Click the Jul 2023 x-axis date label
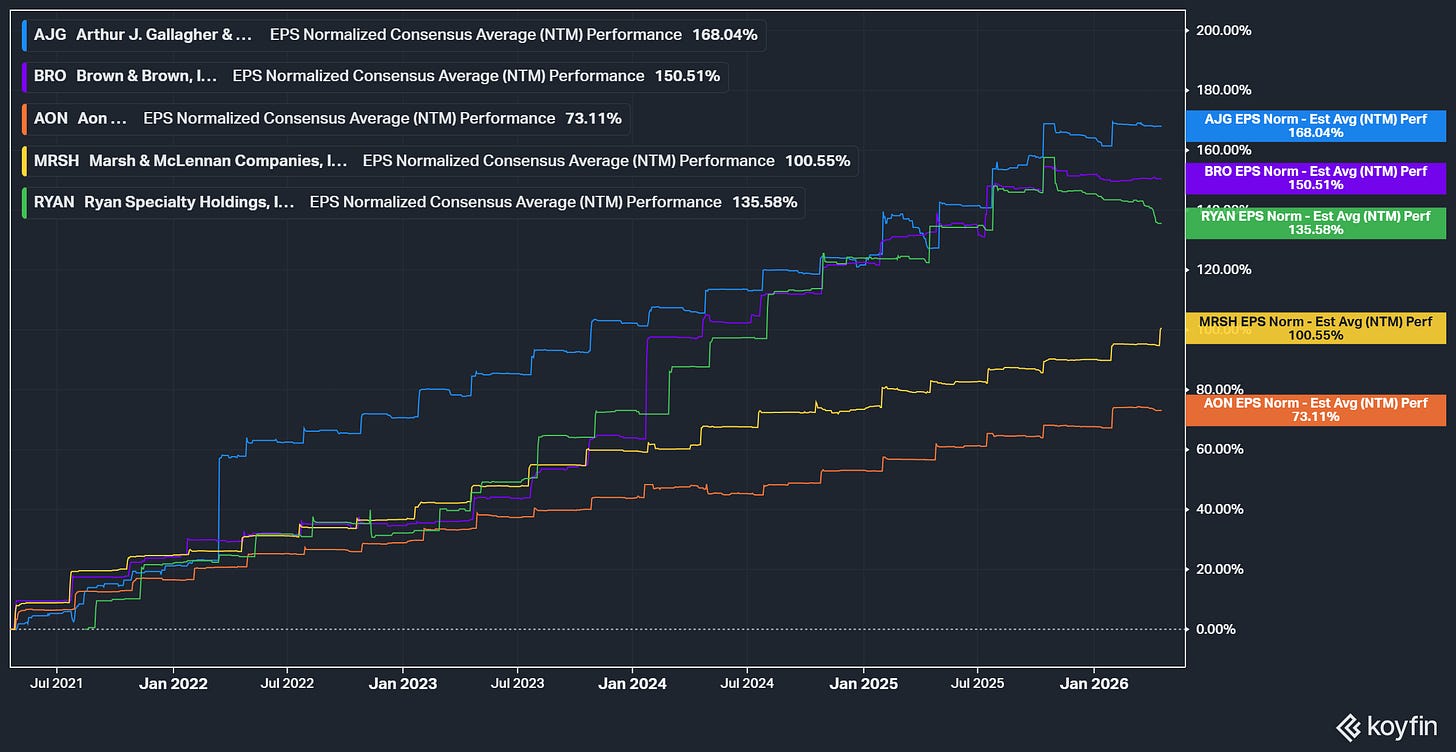1456x752 pixels. pyautogui.click(x=517, y=684)
